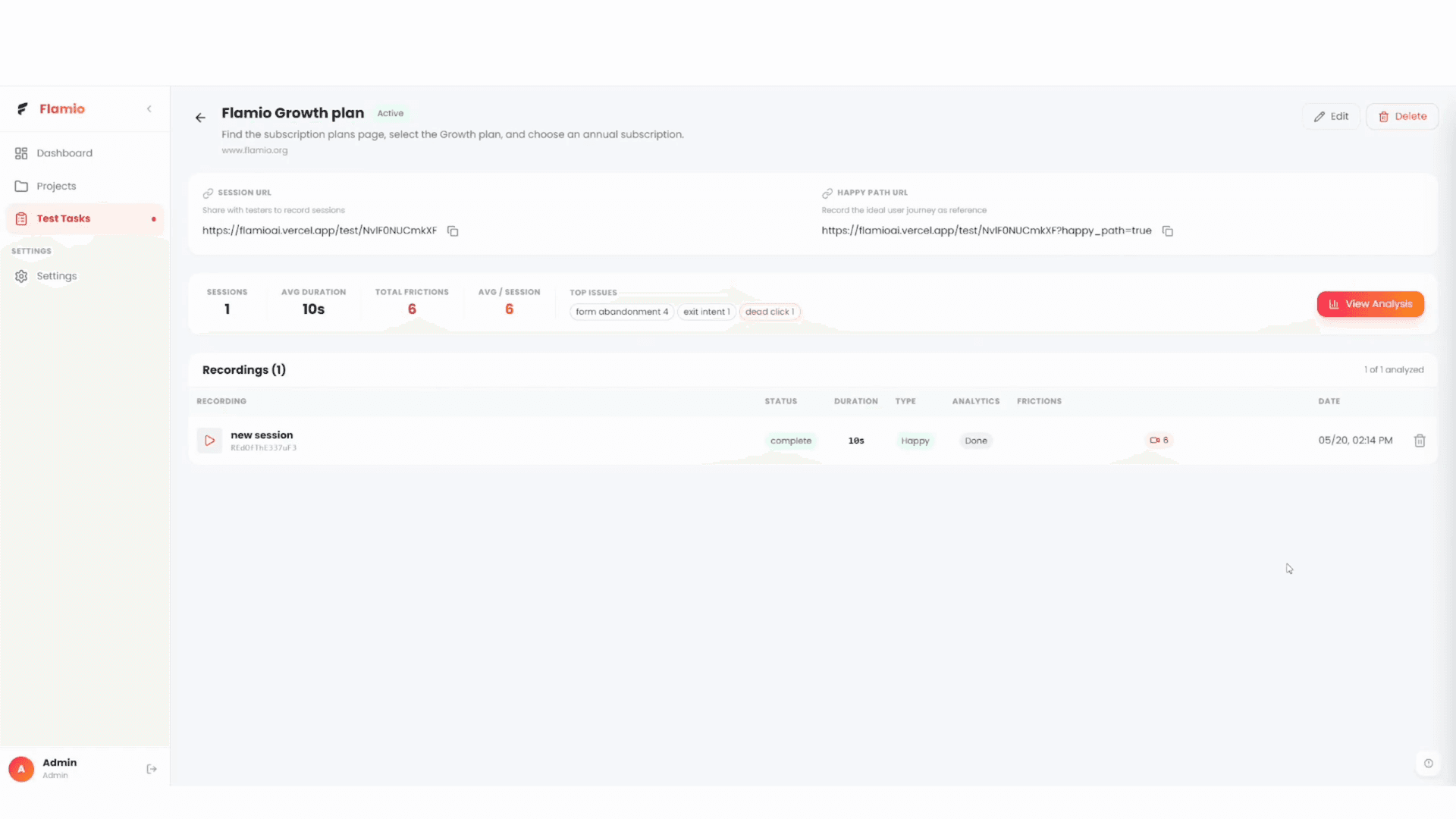
Task: Click the Delete button
Action: 1402,116
